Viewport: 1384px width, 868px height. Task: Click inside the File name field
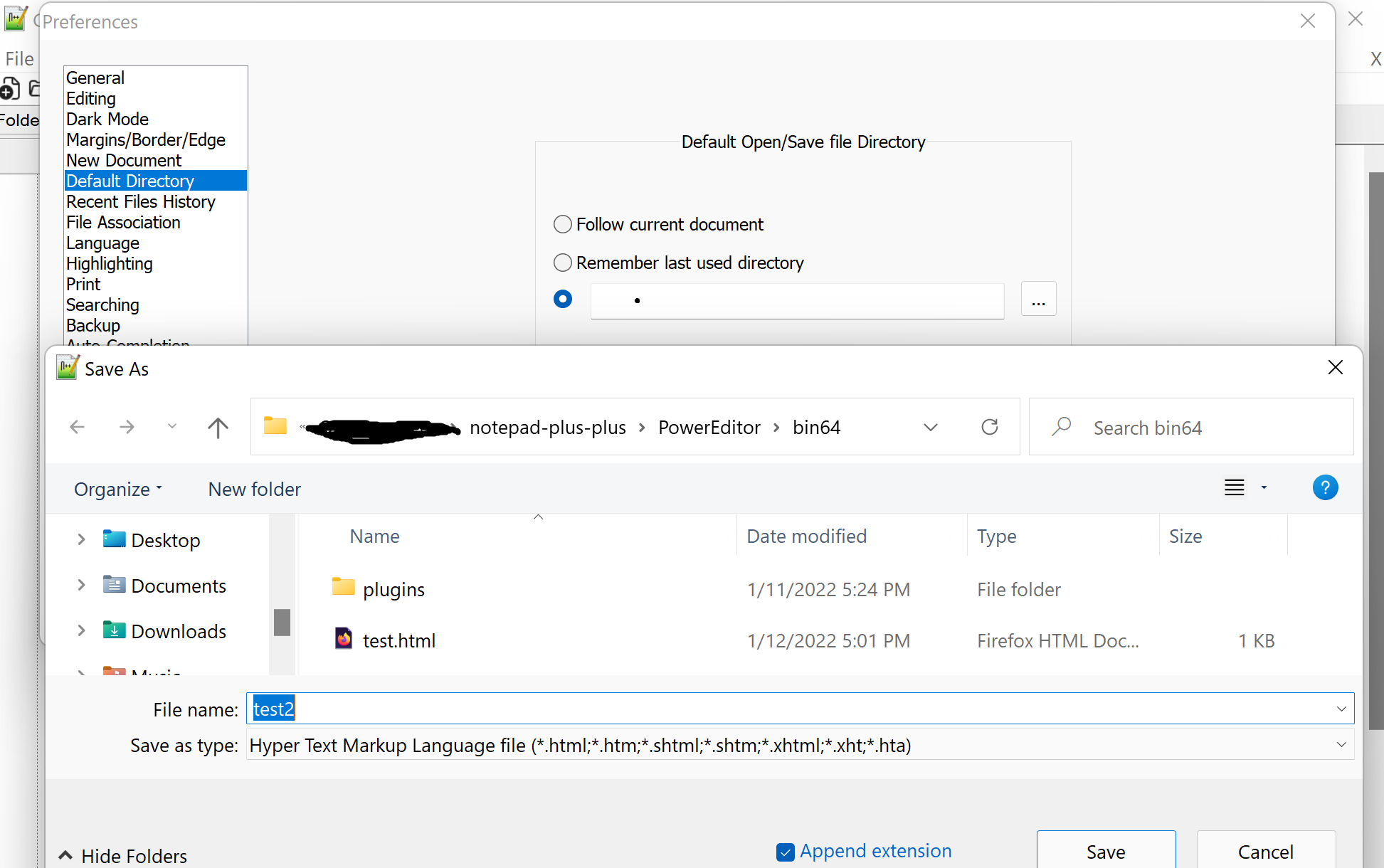(498, 709)
